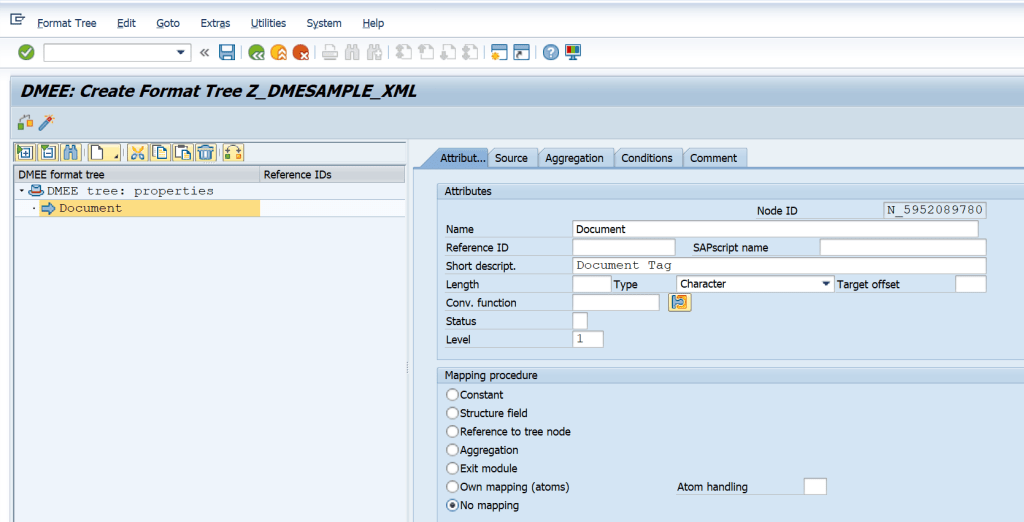Delete the node with trash icon
Image resolution: width=1024 pixels, height=522 pixels.
(x=206, y=153)
